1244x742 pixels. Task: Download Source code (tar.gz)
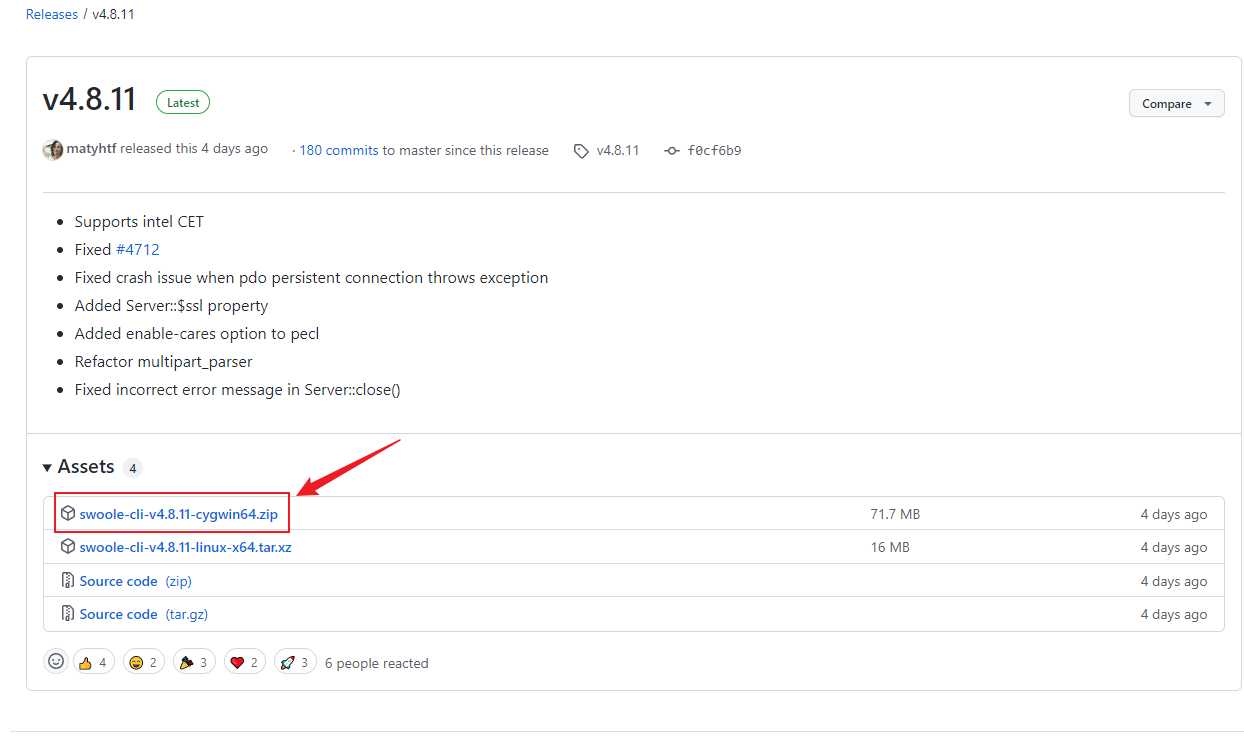click(x=144, y=614)
